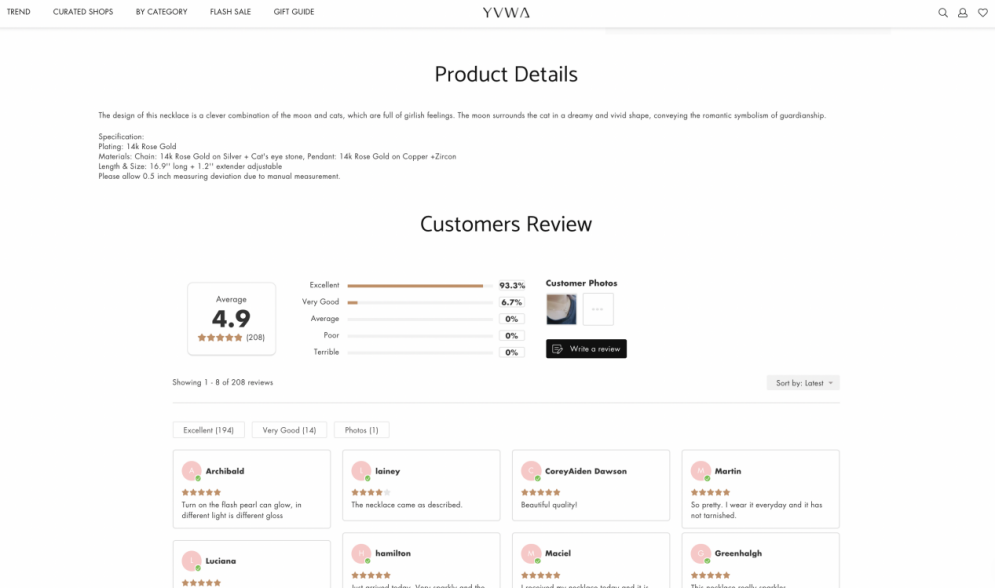Open the TREND navigation link
The image size is (995, 588).
pyautogui.click(x=18, y=12)
